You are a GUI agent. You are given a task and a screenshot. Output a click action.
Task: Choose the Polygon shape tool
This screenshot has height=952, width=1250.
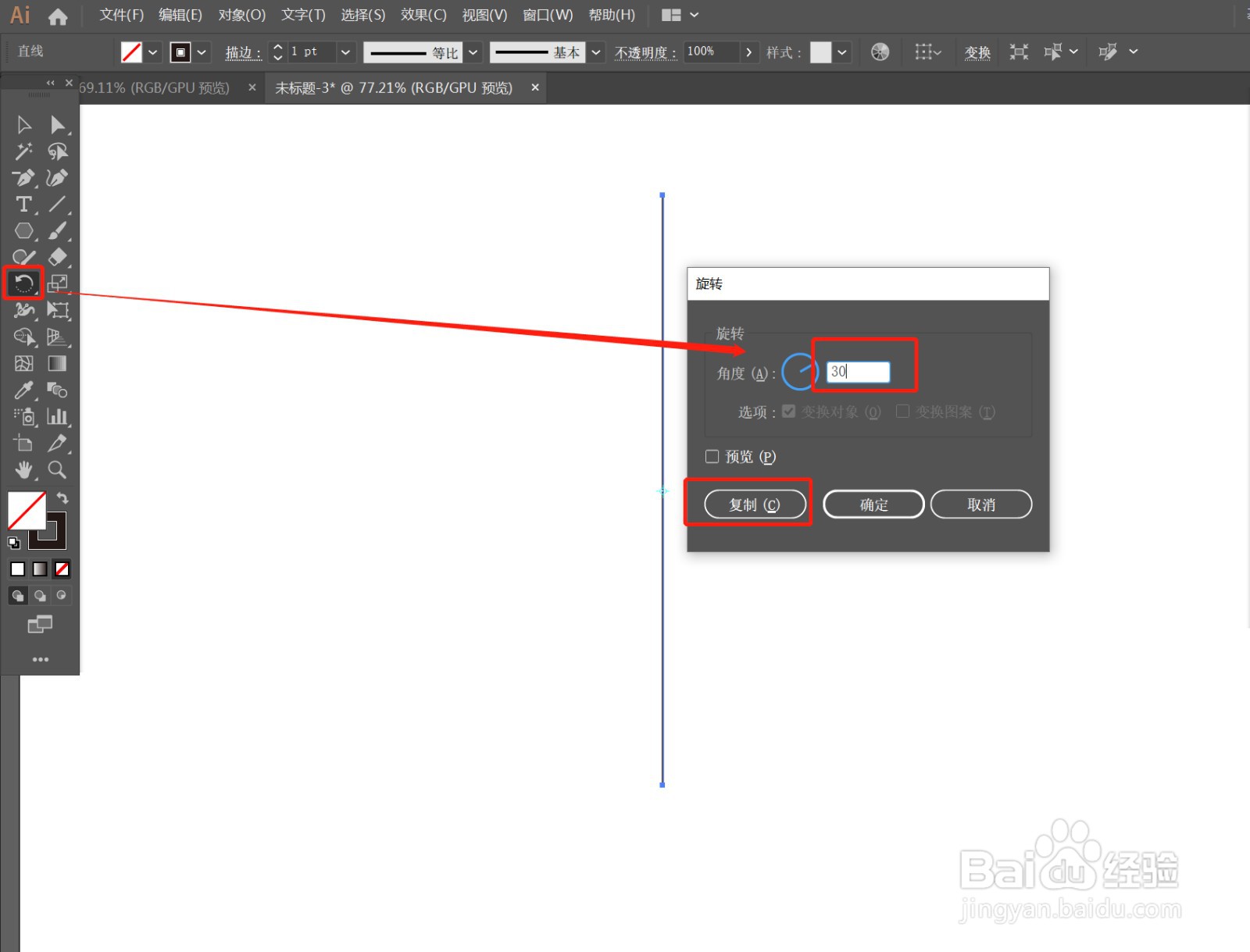(x=24, y=231)
